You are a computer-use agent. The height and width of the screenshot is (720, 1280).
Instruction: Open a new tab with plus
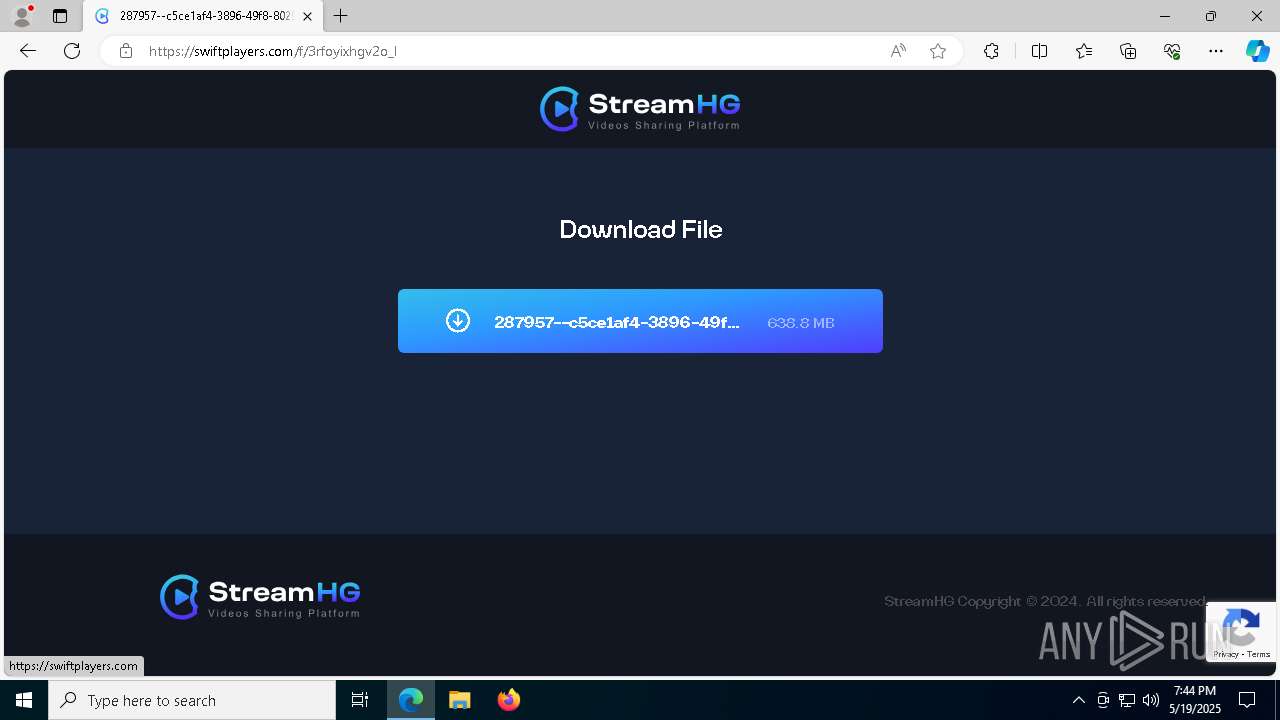coord(341,16)
